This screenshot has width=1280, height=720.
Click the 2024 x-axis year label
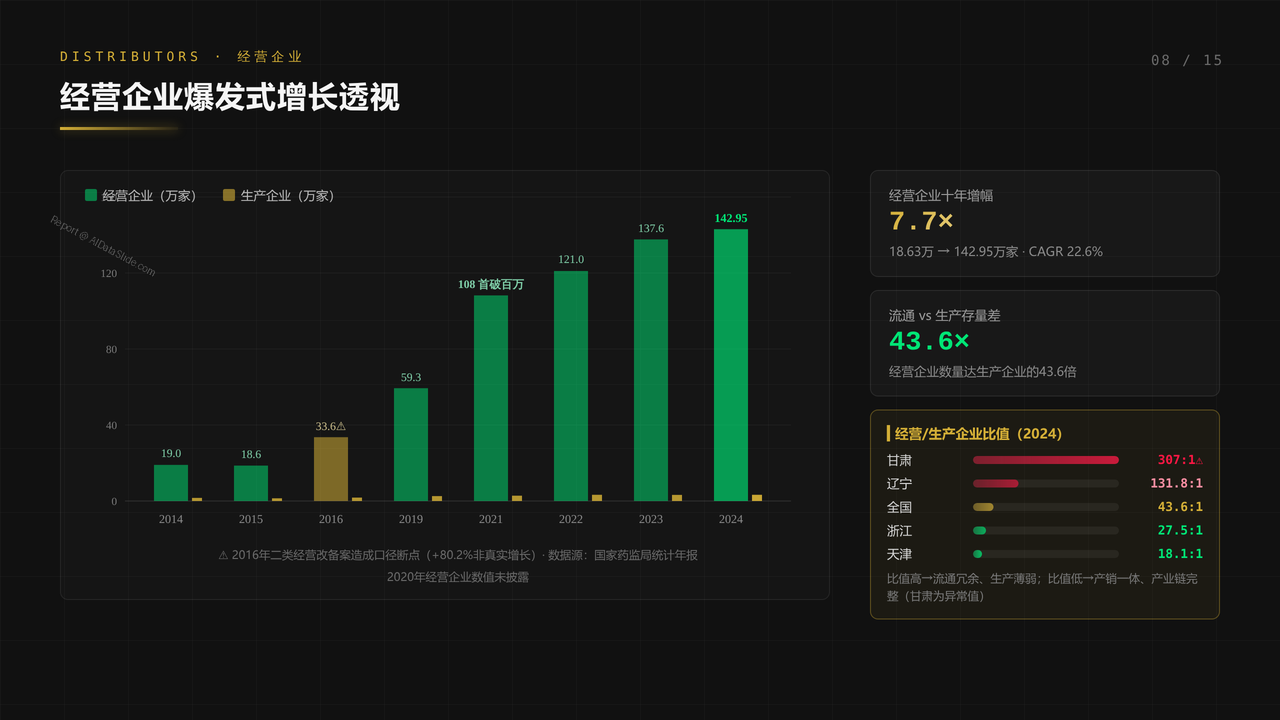tap(731, 519)
